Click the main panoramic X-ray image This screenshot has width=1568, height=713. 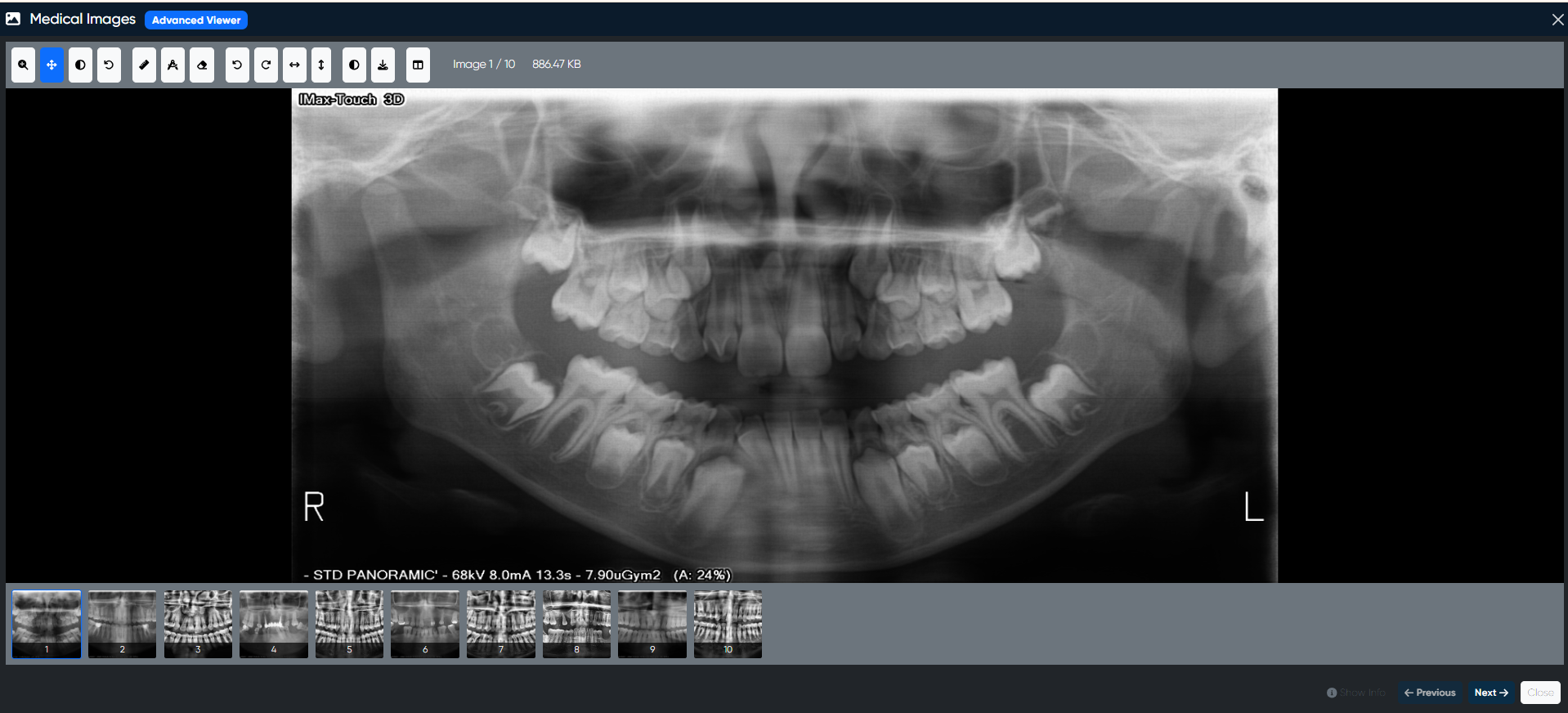(785, 335)
